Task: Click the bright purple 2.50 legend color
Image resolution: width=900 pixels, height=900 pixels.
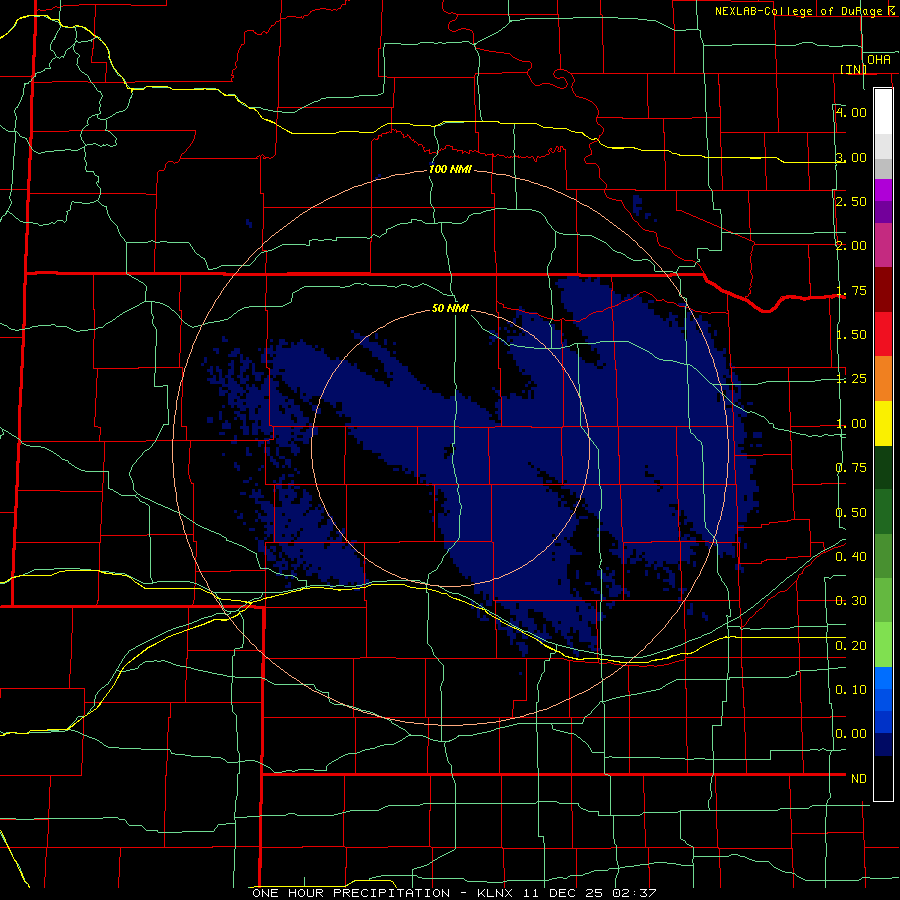Action: tap(883, 190)
